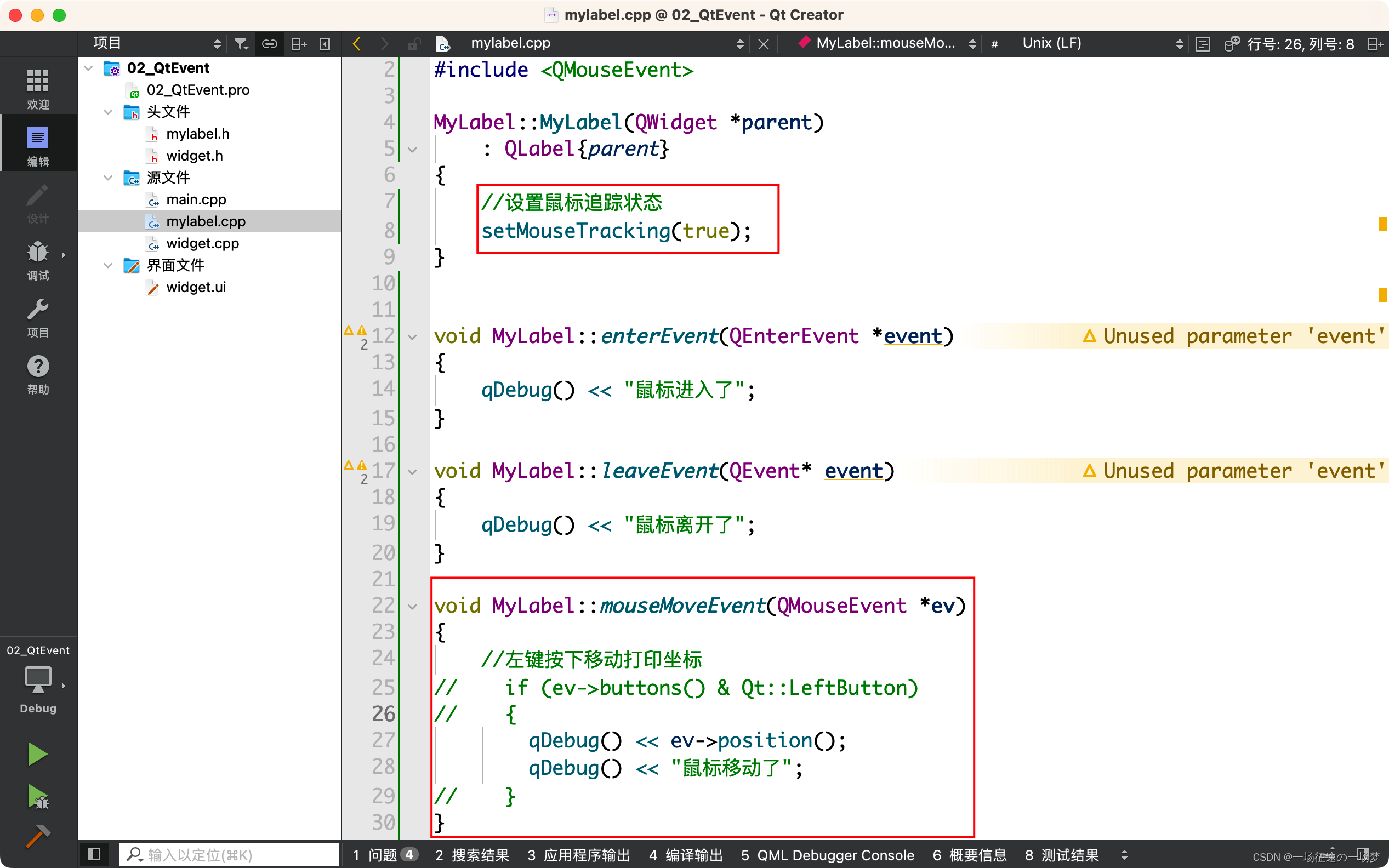Toggle synchronize-with-editor link icon
This screenshot has width=1389, height=868.
[269, 43]
